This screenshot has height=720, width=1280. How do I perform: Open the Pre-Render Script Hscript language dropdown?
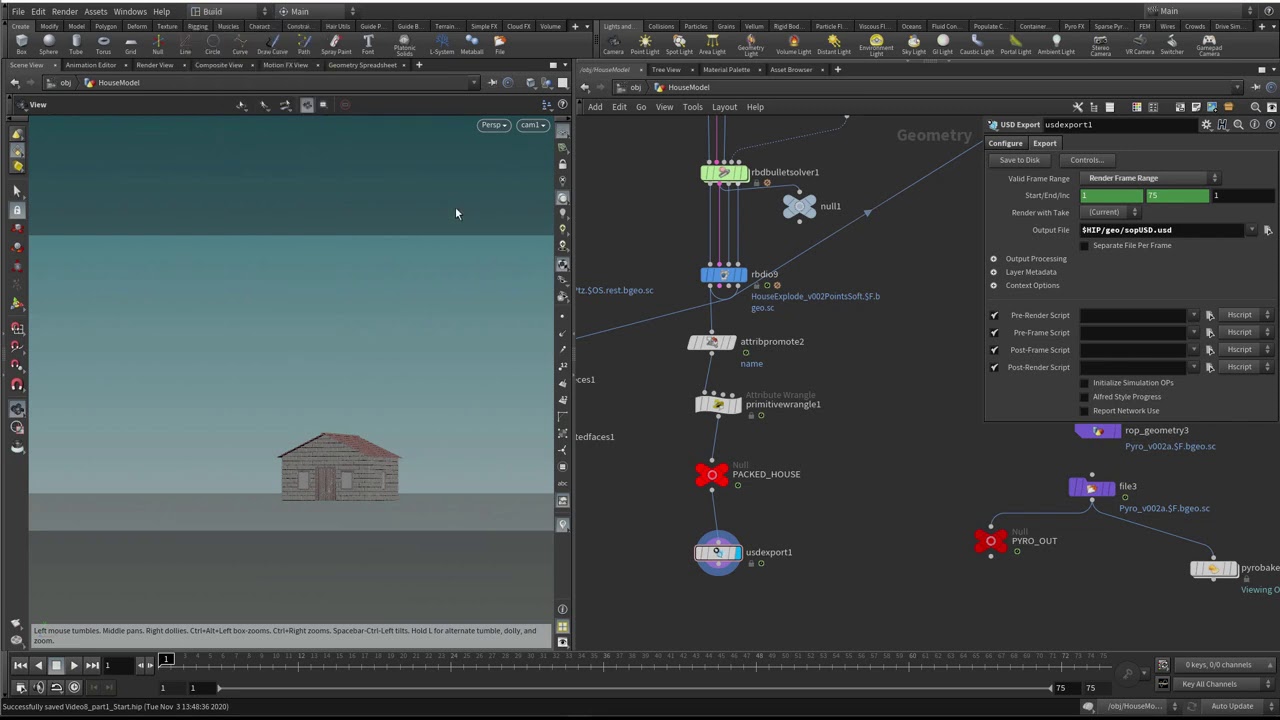click(x=1248, y=315)
